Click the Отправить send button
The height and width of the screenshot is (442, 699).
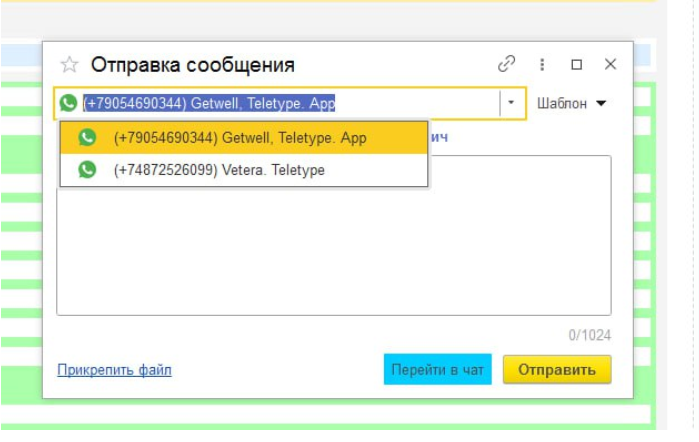click(557, 369)
